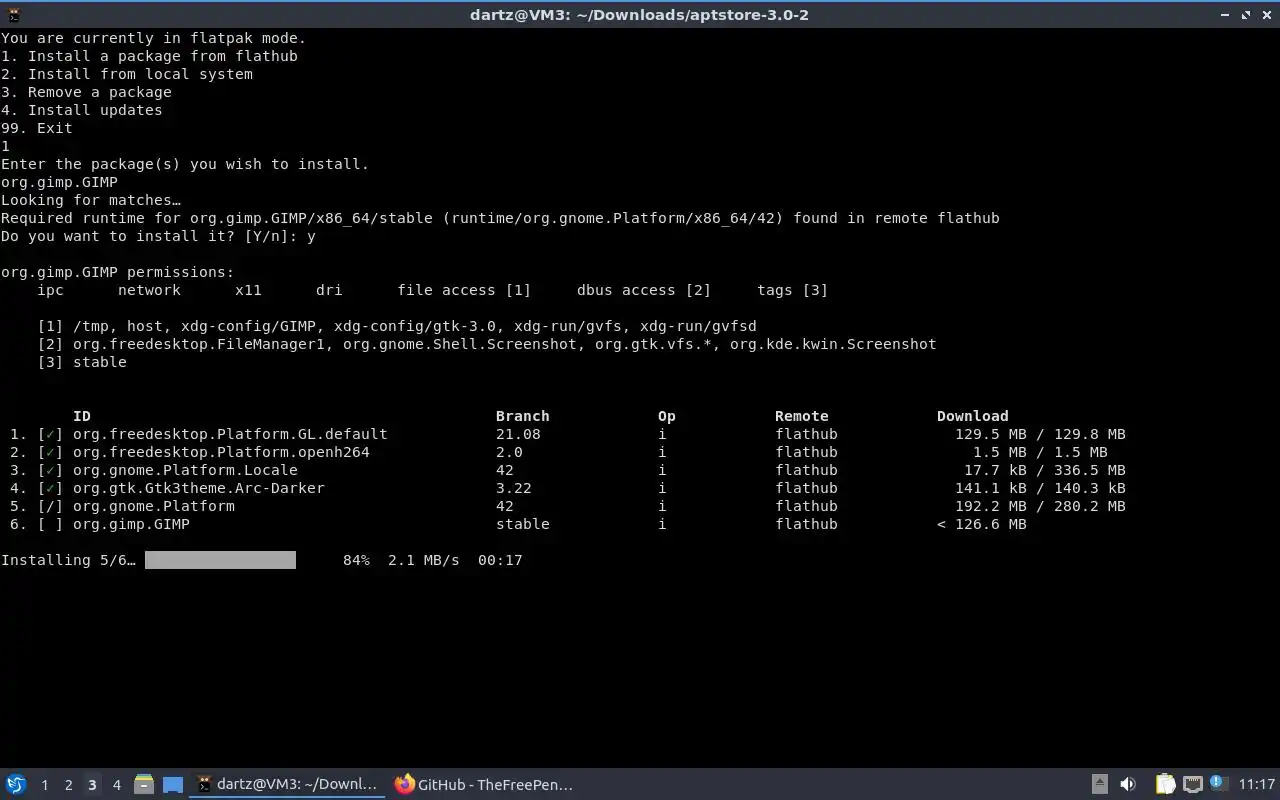This screenshot has height=800, width=1280.
Task: Click the Download column header
Action: click(x=973, y=416)
